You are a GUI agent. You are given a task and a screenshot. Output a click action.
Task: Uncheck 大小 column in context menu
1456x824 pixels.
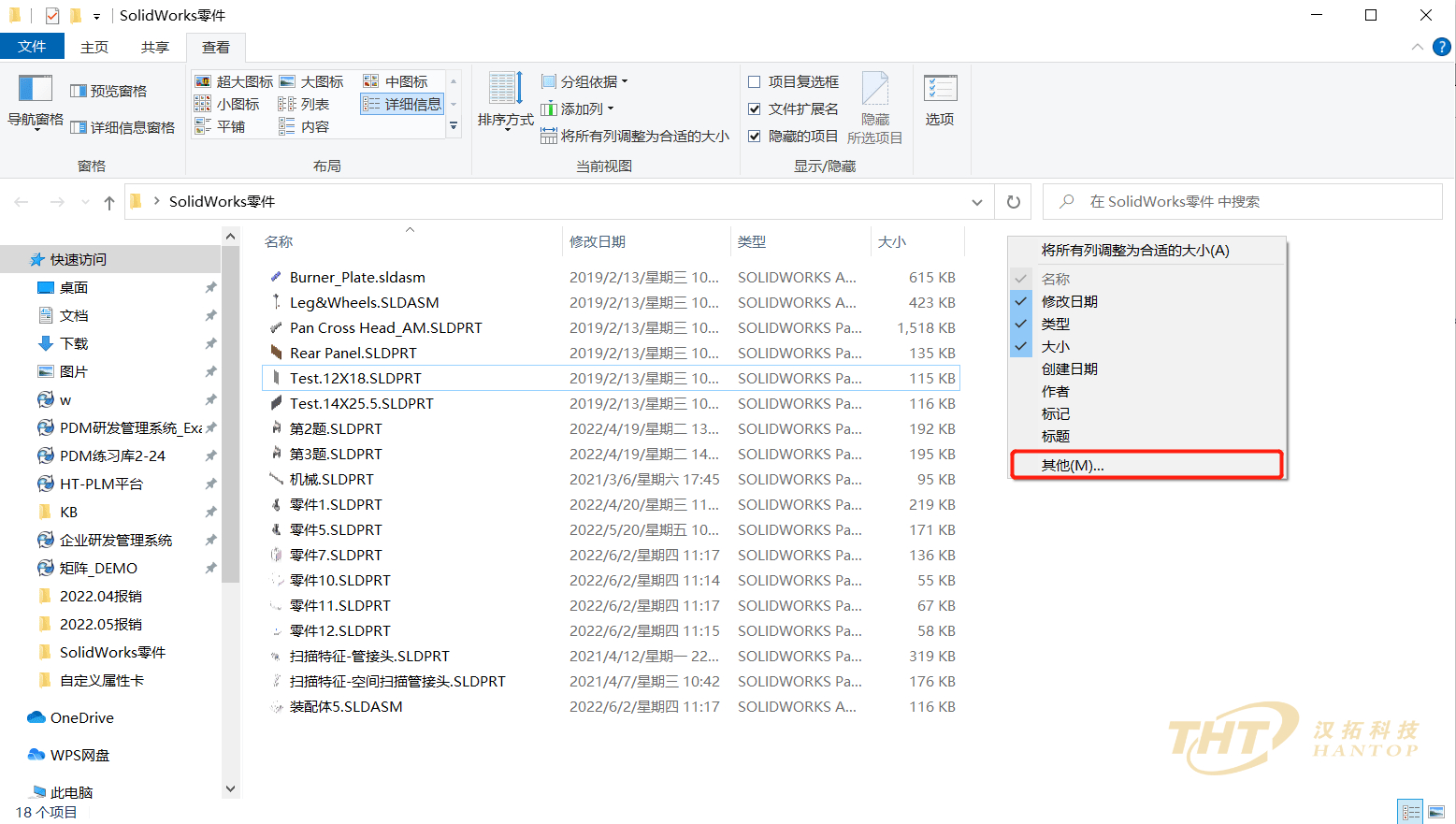tap(1146, 346)
